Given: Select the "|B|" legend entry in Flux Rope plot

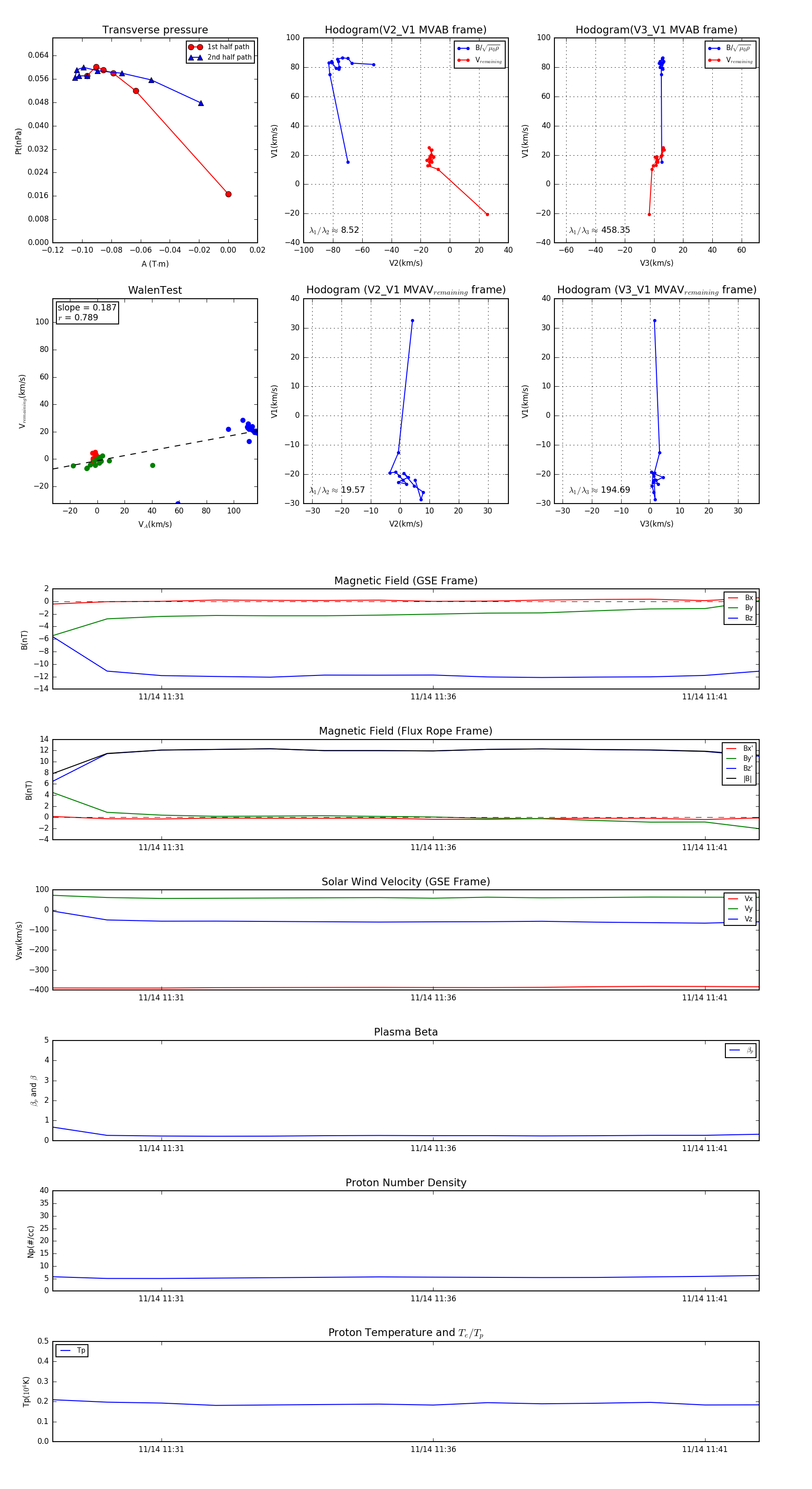Looking at the screenshot, I should pyautogui.click(x=740, y=779).
